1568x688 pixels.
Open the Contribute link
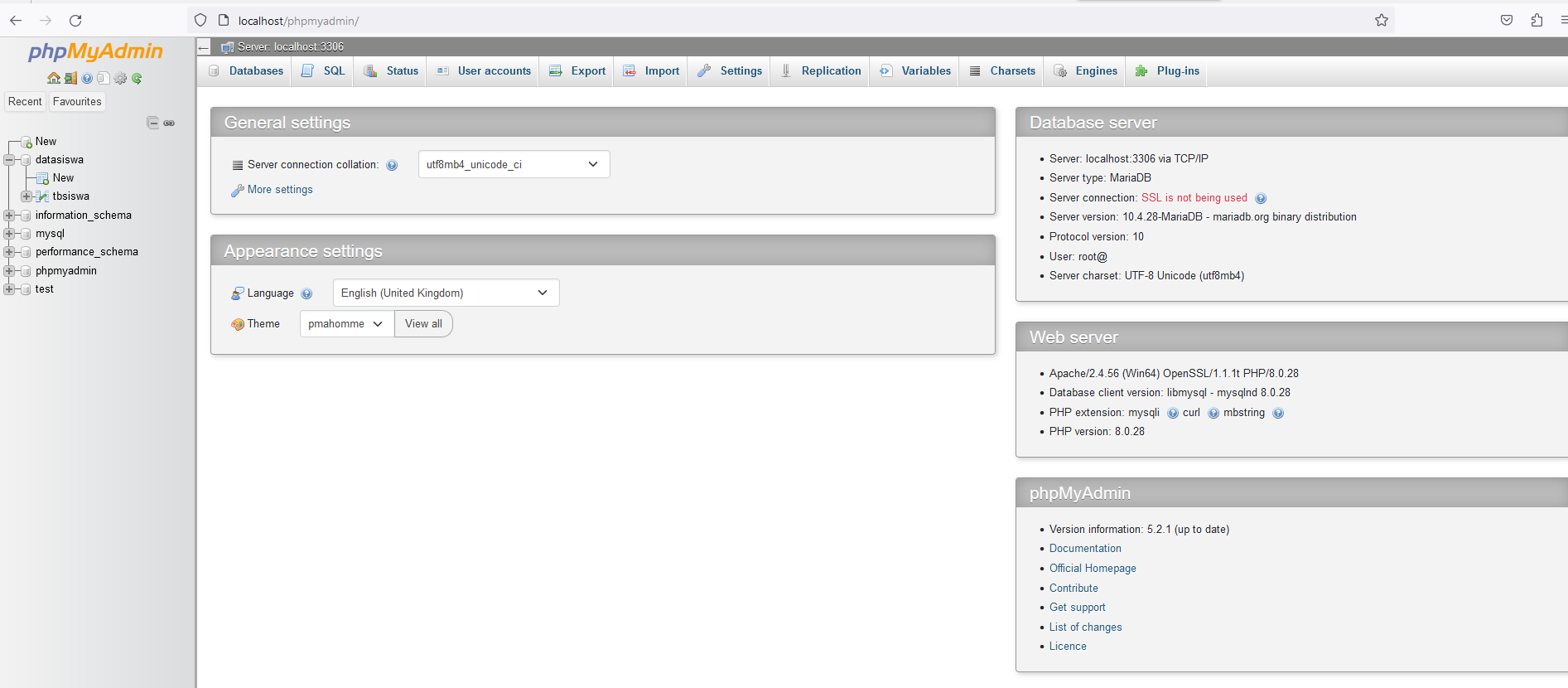tap(1073, 589)
